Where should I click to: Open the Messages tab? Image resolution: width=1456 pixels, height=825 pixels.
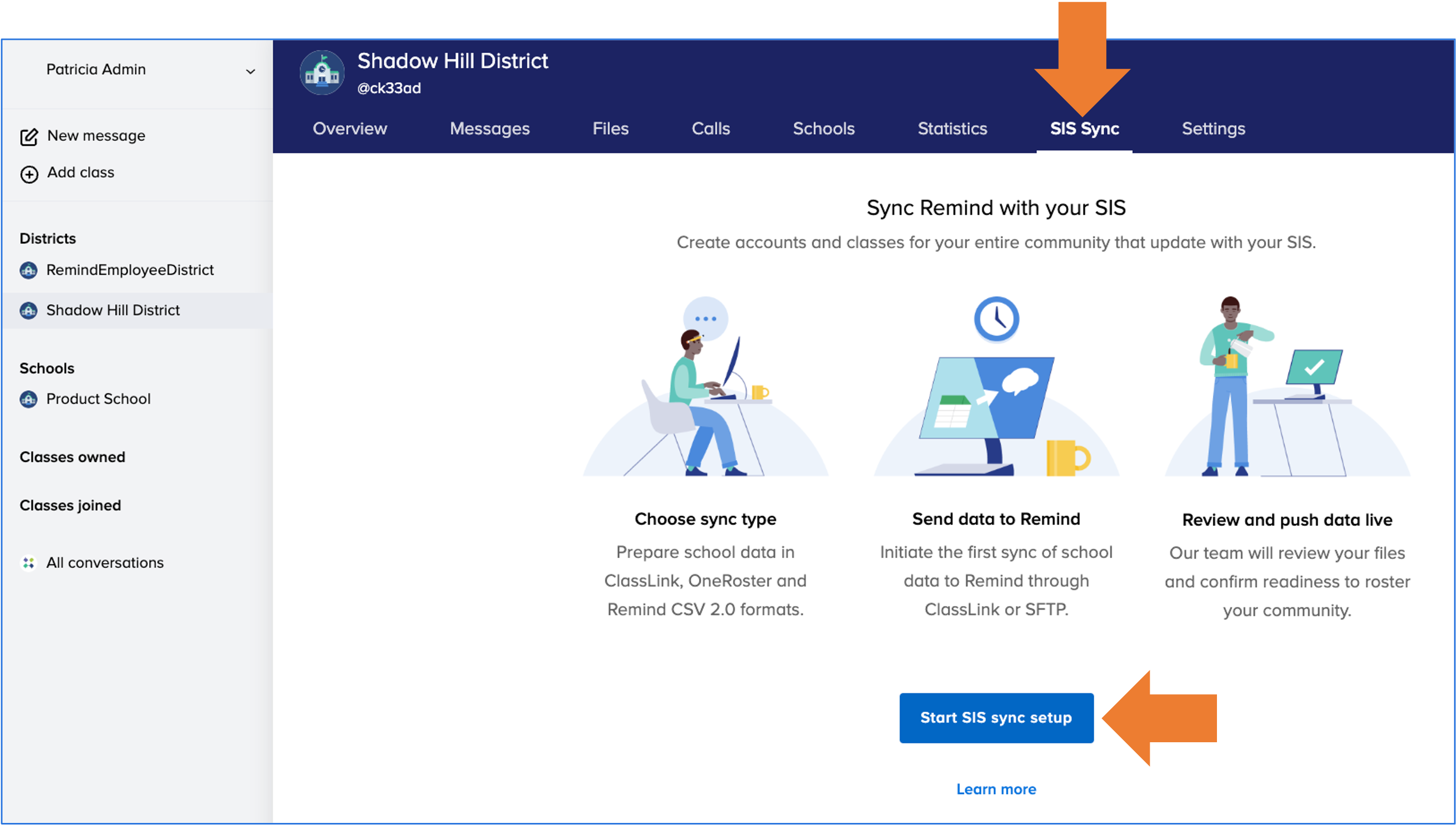click(x=489, y=129)
